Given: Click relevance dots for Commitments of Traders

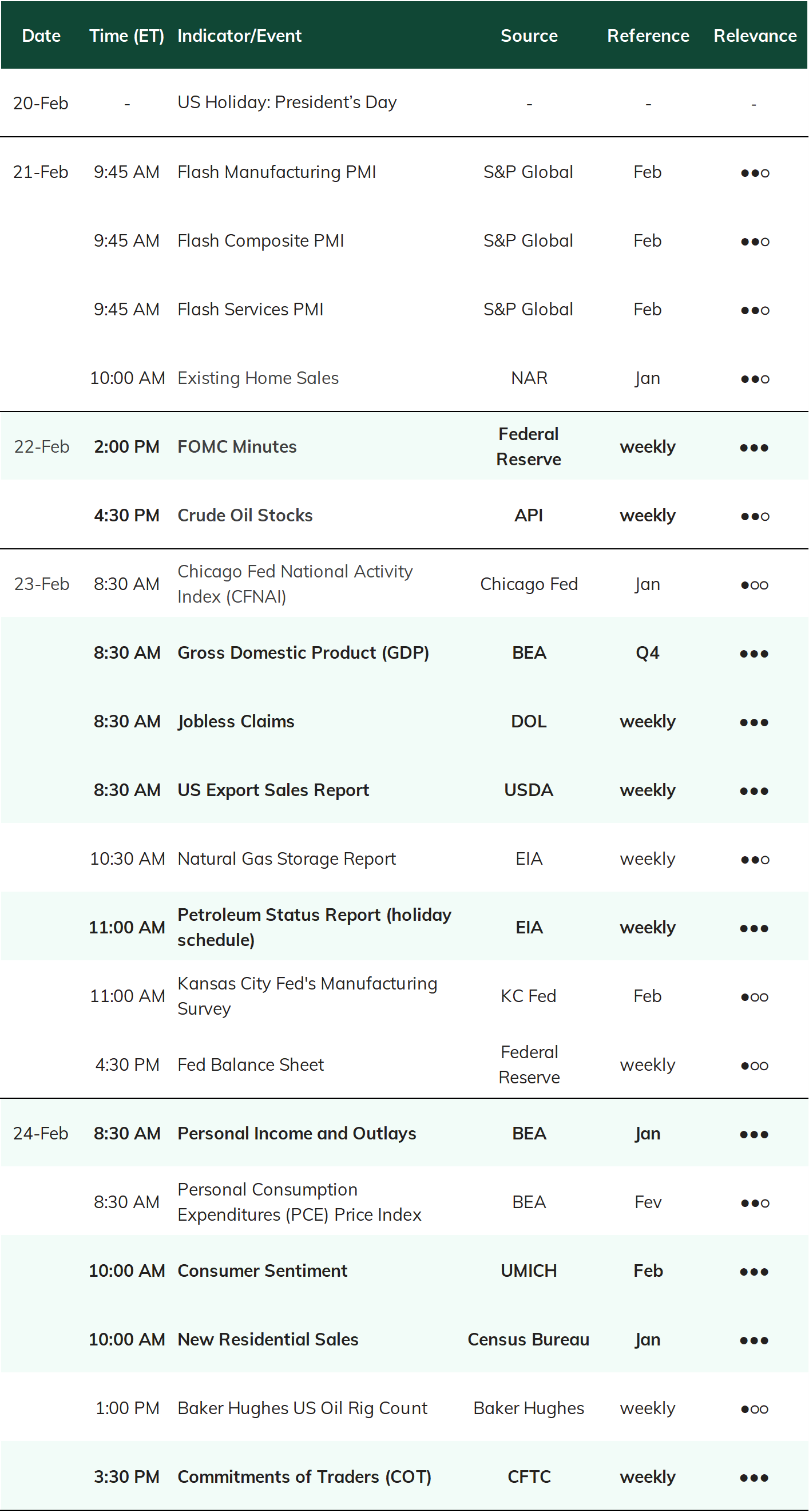Looking at the screenshot, I should pyautogui.click(x=754, y=1477).
